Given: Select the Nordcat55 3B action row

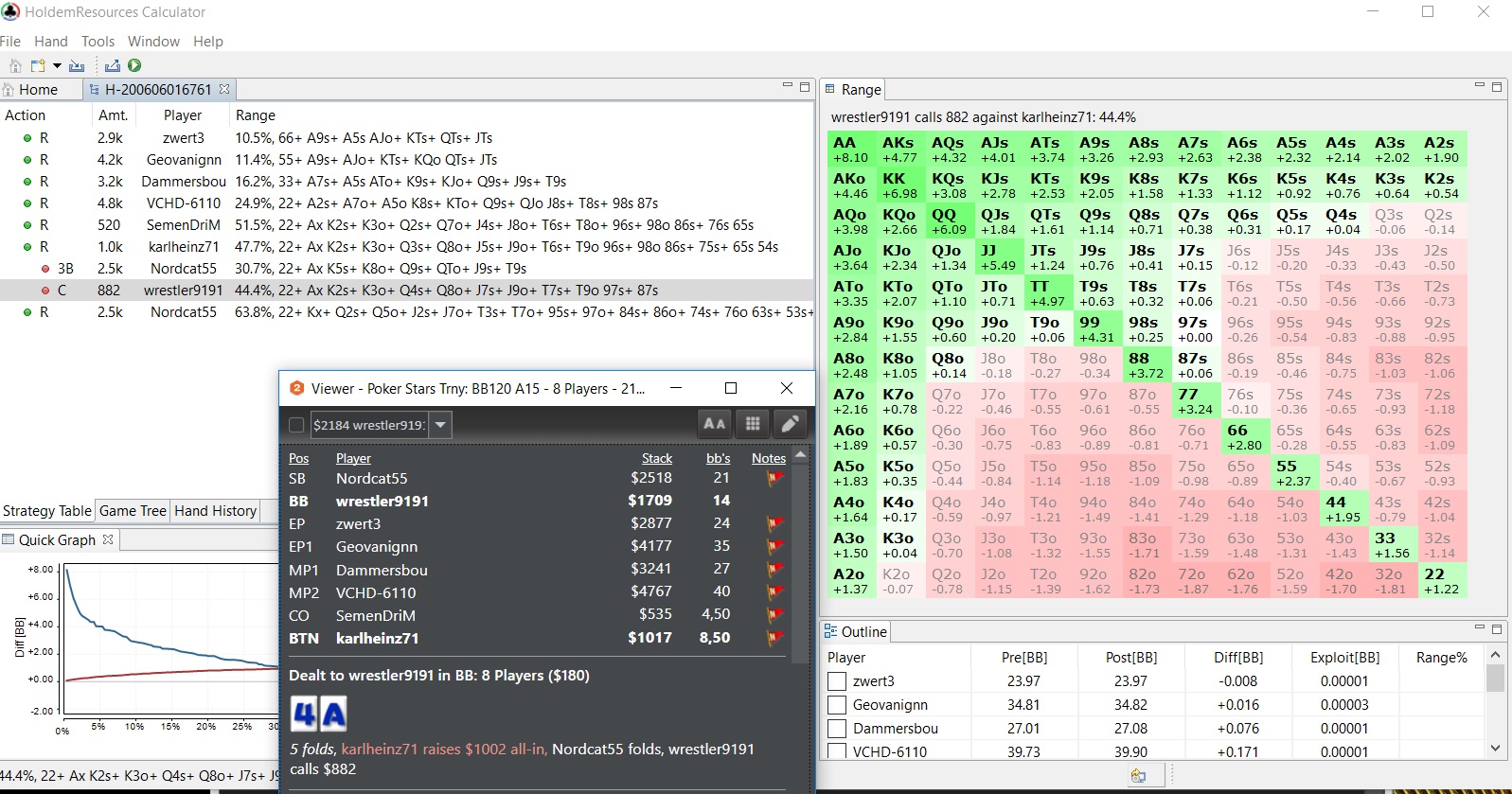Looking at the screenshot, I should 407,269.
